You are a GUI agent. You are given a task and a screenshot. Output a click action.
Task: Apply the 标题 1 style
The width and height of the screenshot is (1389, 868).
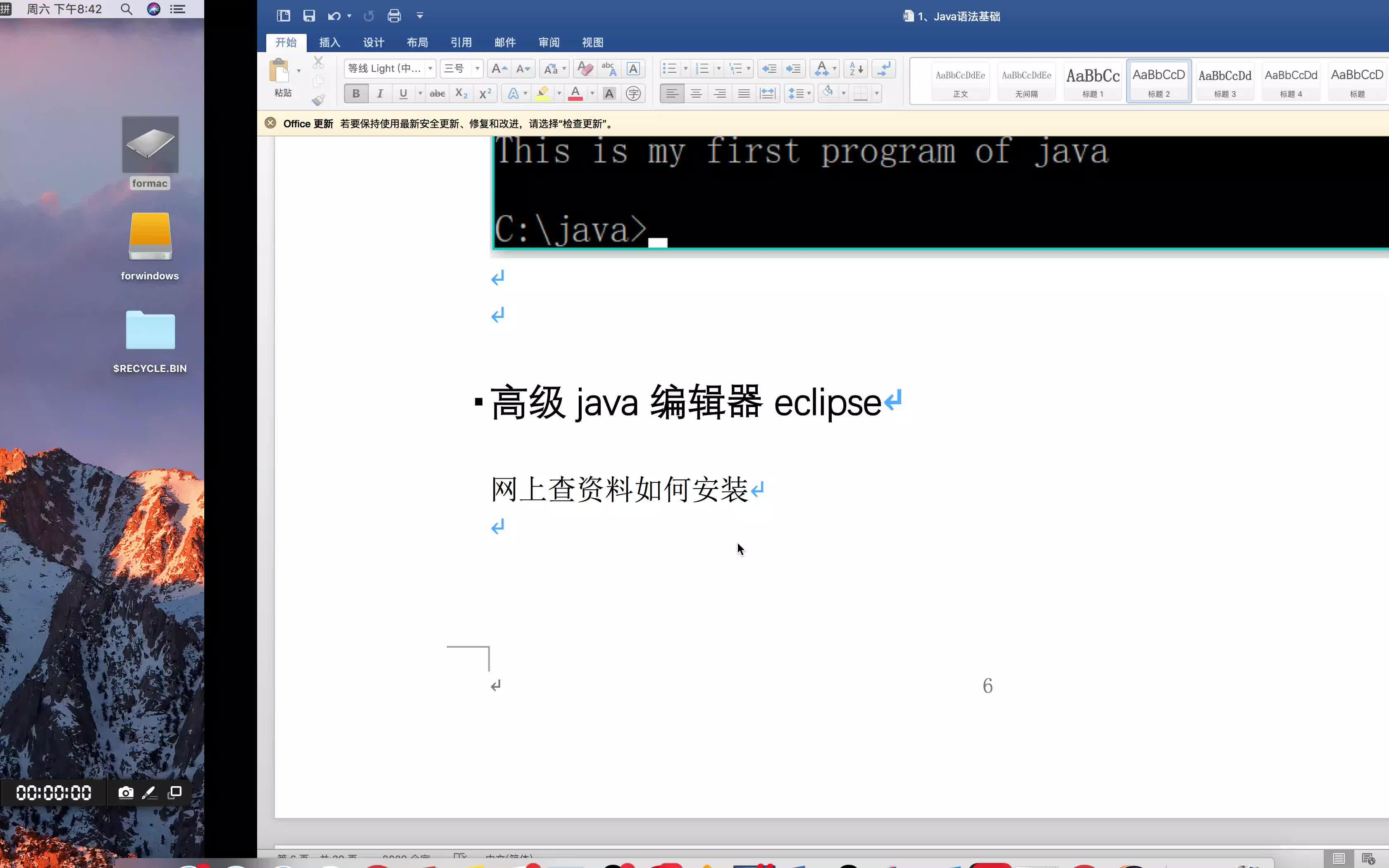[1093, 81]
